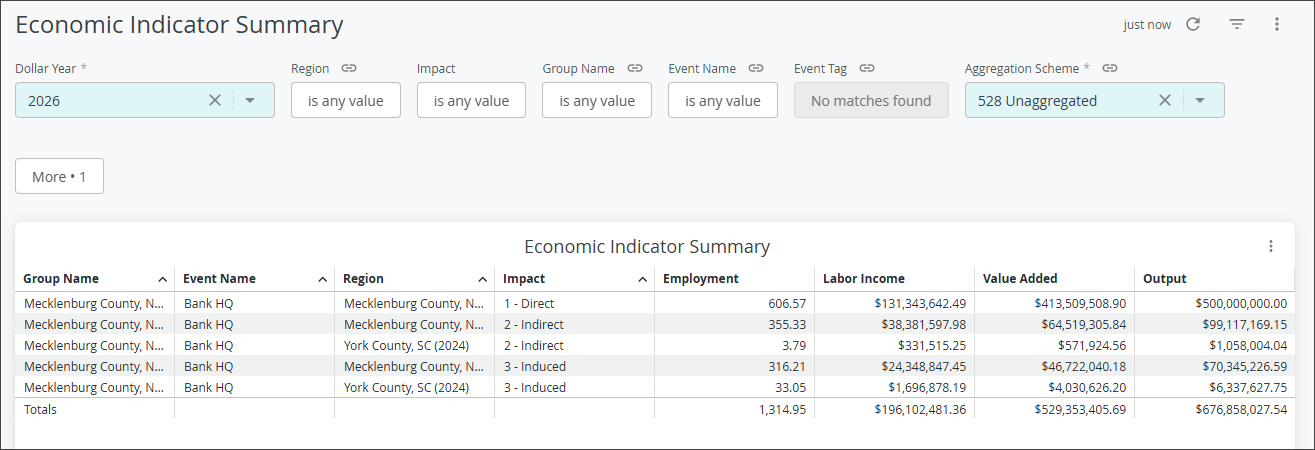Click the Employment column header
This screenshot has height=450, width=1315.
coord(734,279)
